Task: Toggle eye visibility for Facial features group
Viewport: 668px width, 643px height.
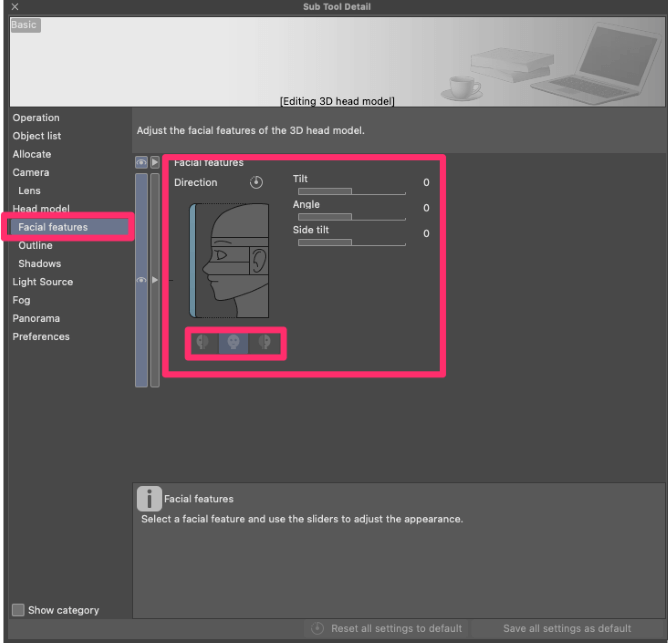Action: (141, 280)
